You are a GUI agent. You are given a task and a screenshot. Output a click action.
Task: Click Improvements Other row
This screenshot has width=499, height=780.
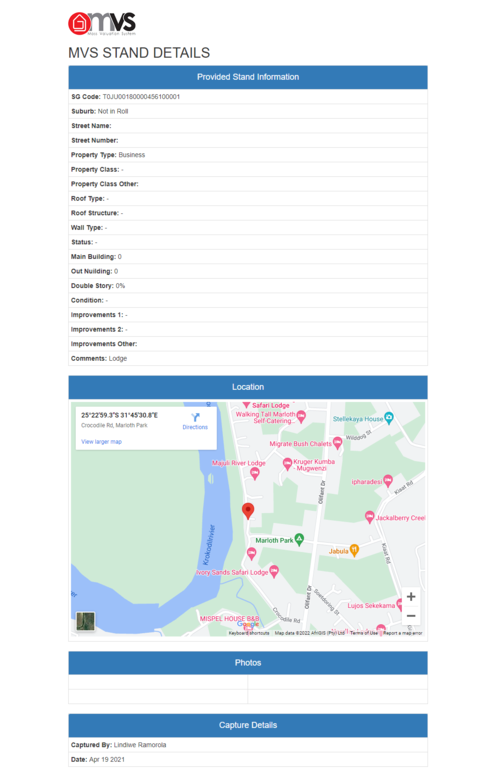[248, 344]
